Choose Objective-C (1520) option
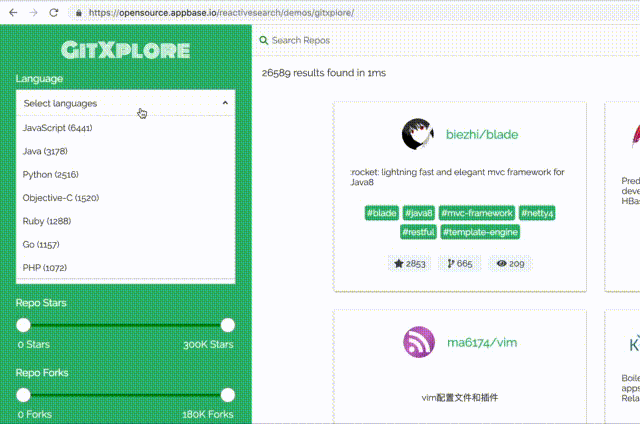 (x=125, y=198)
